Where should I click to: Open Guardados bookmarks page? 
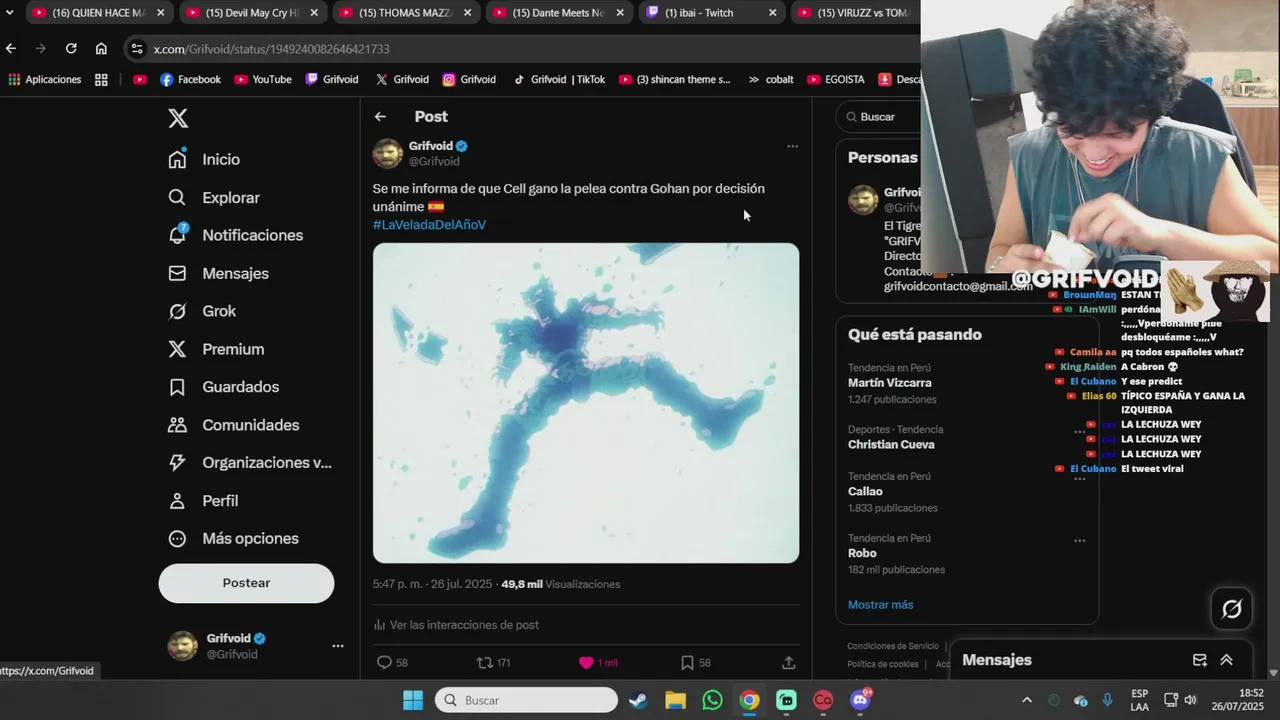(x=224, y=387)
